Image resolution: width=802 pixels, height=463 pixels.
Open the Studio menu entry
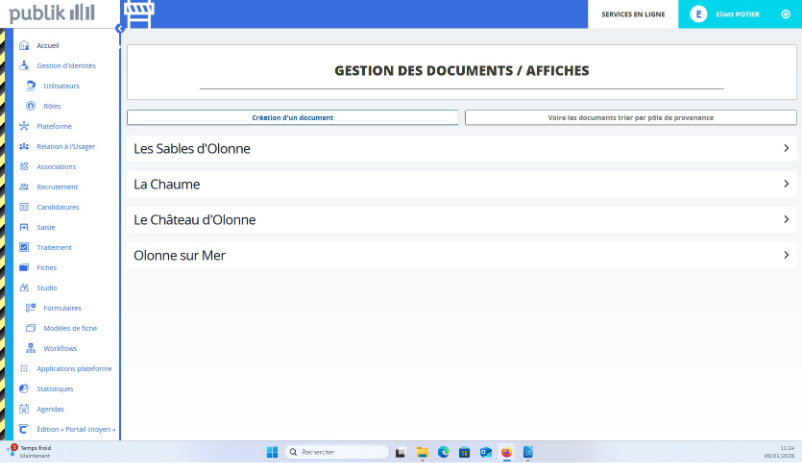[x=47, y=288]
